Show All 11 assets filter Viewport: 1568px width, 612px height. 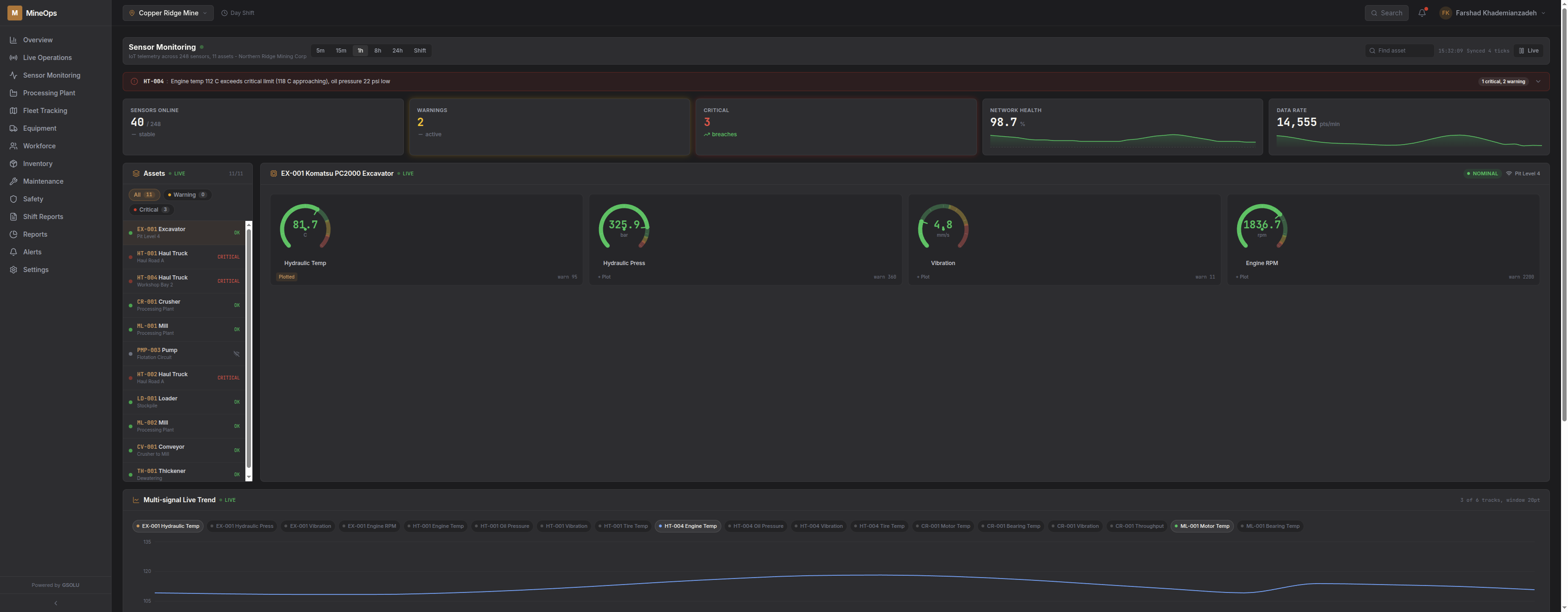click(x=144, y=195)
